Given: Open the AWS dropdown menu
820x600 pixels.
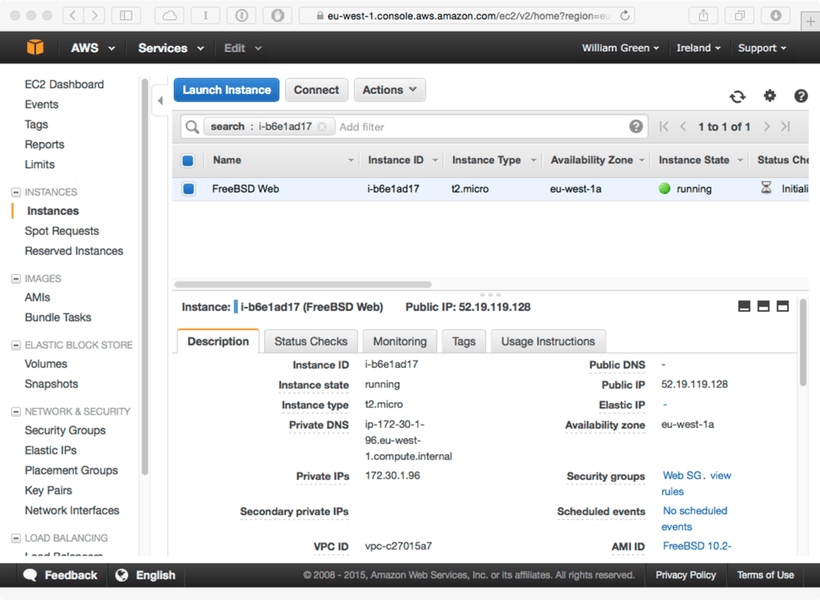Looking at the screenshot, I should pos(93,48).
